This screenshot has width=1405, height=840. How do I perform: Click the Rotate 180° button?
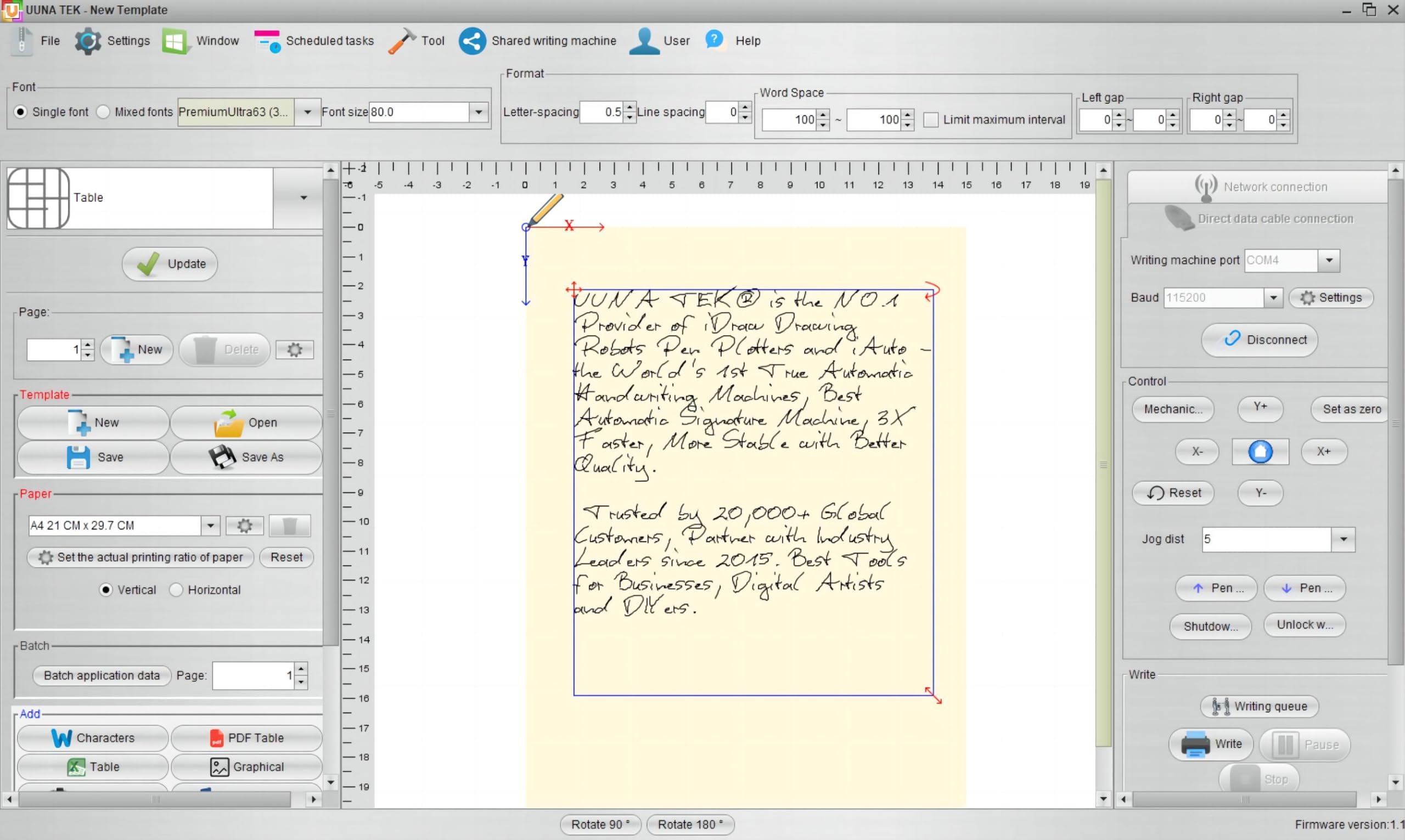pyautogui.click(x=690, y=825)
